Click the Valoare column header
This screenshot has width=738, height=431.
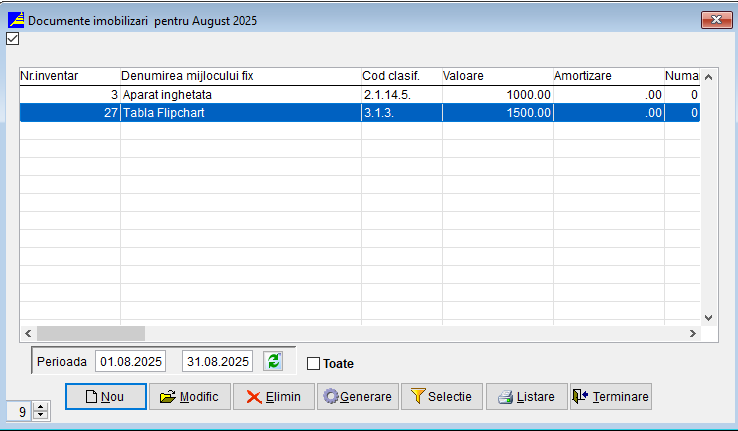[495, 75]
